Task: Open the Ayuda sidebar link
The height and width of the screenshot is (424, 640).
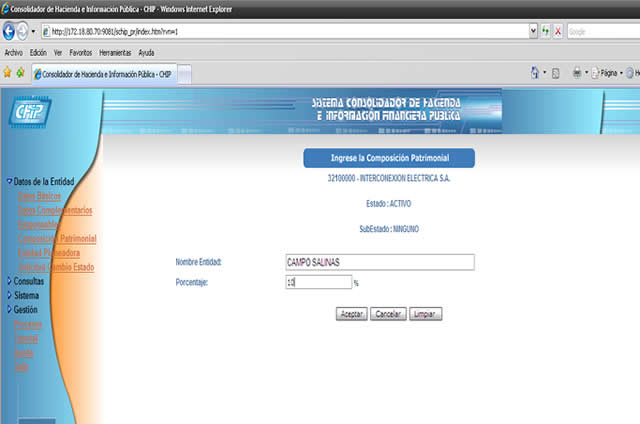Action: click(24, 353)
